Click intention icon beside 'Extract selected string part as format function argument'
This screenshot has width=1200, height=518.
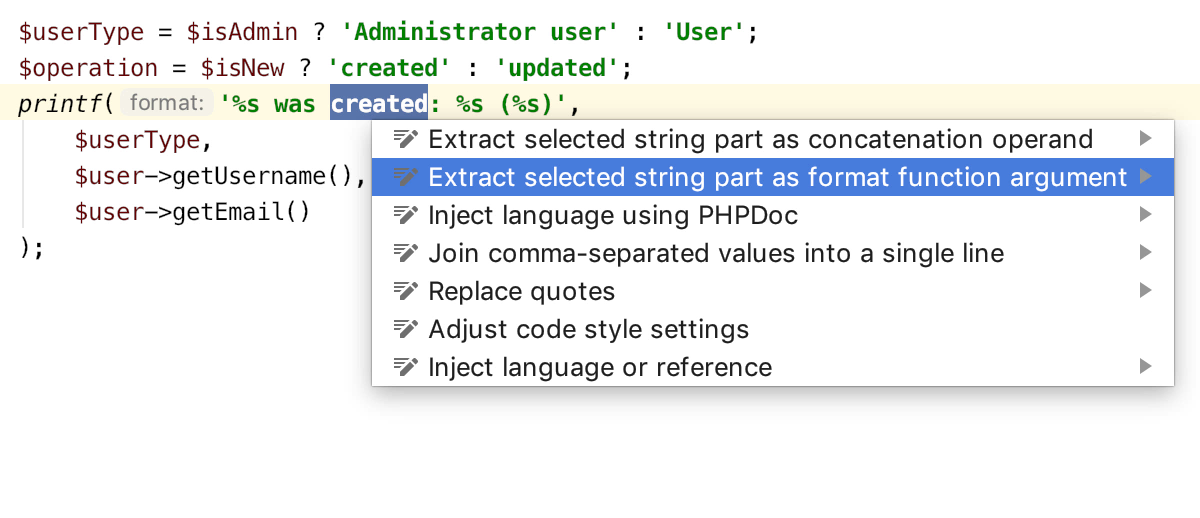point(405,177)
